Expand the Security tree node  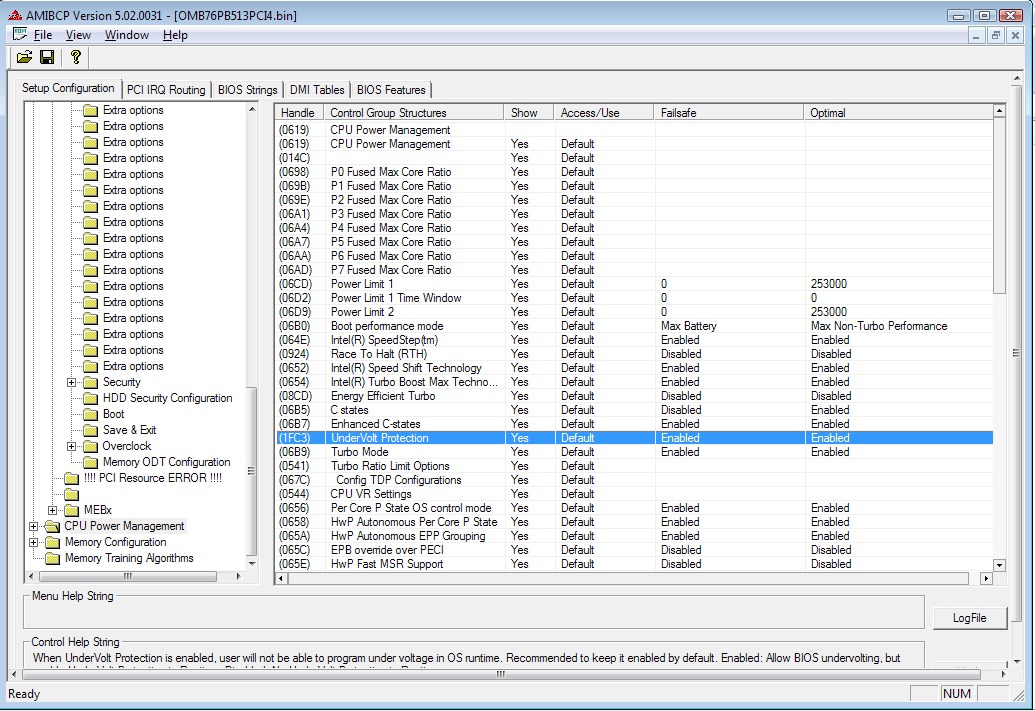pos(71,382)
